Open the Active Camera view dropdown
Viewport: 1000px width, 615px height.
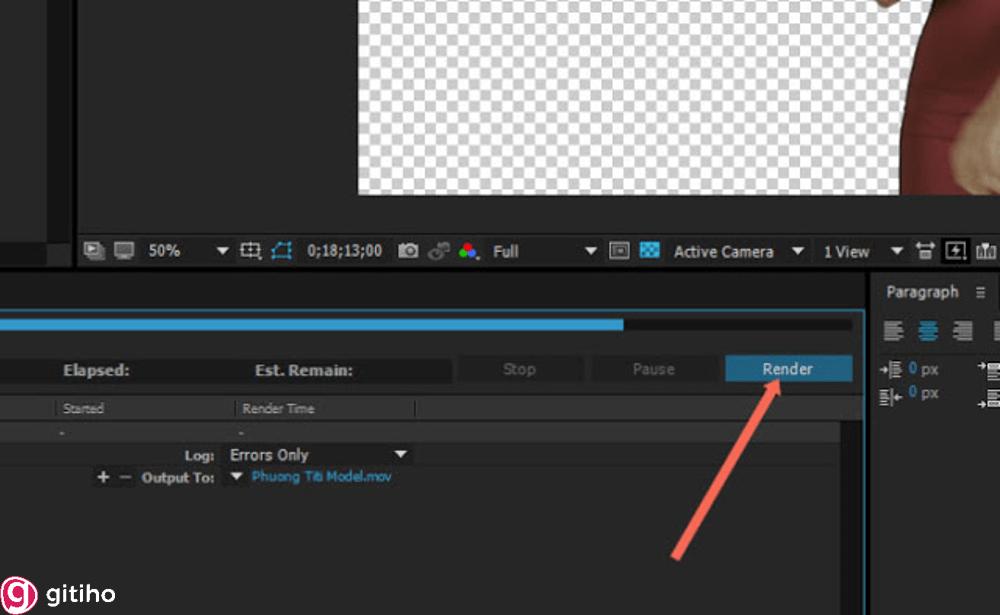[x=798, y=251]
